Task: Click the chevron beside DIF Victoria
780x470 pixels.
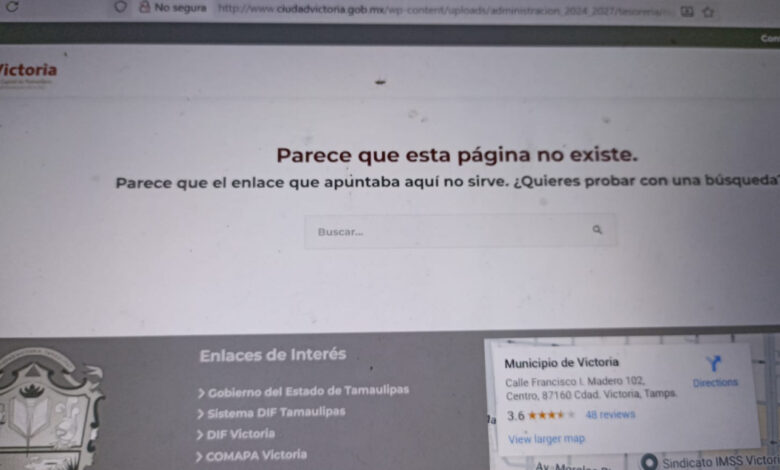Action: (x=201, y=435)
